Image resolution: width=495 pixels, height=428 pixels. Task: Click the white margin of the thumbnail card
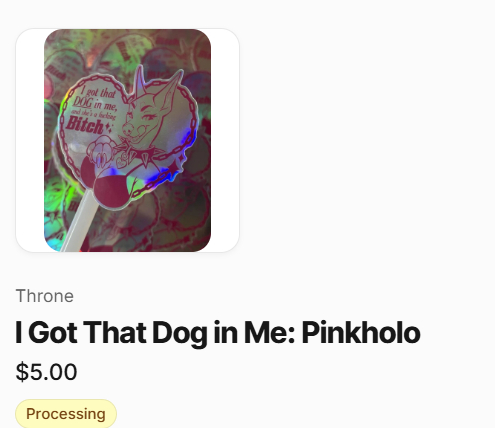pos(29,140)
